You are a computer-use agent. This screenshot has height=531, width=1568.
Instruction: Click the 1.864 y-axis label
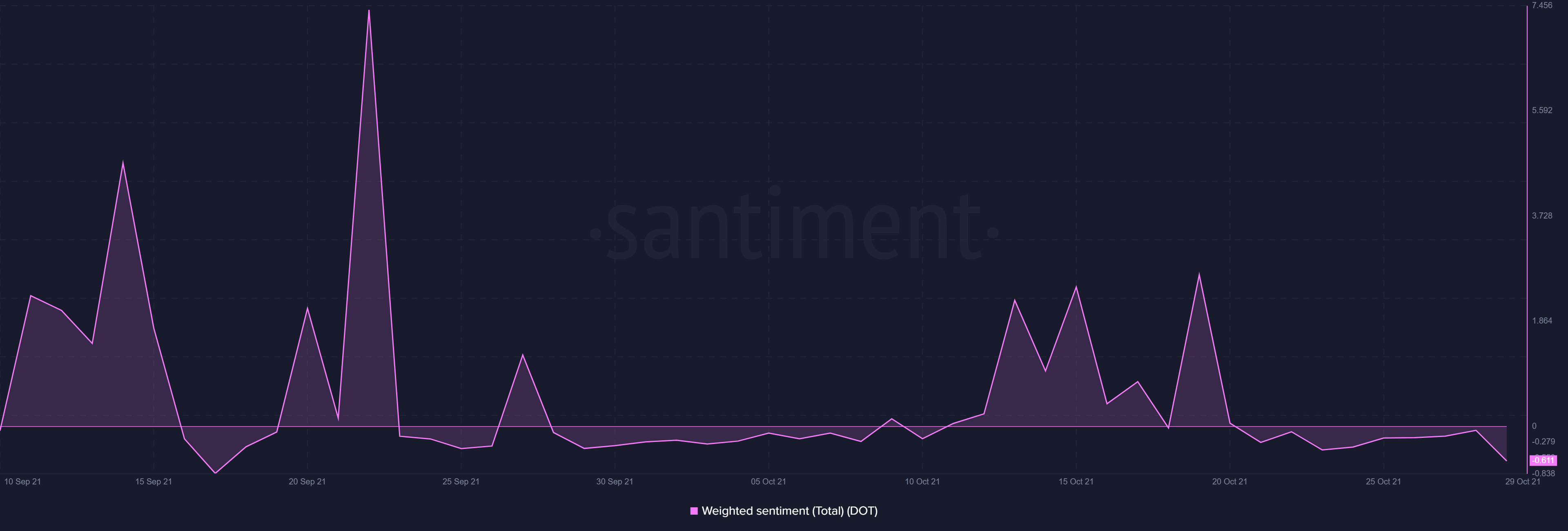click(x=1542, y=321)
